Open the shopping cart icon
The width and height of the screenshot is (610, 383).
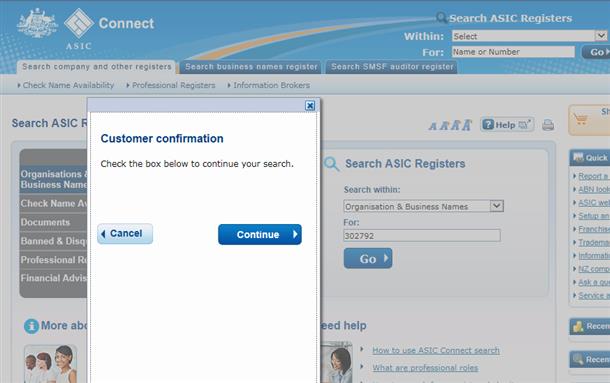point(580,119)
